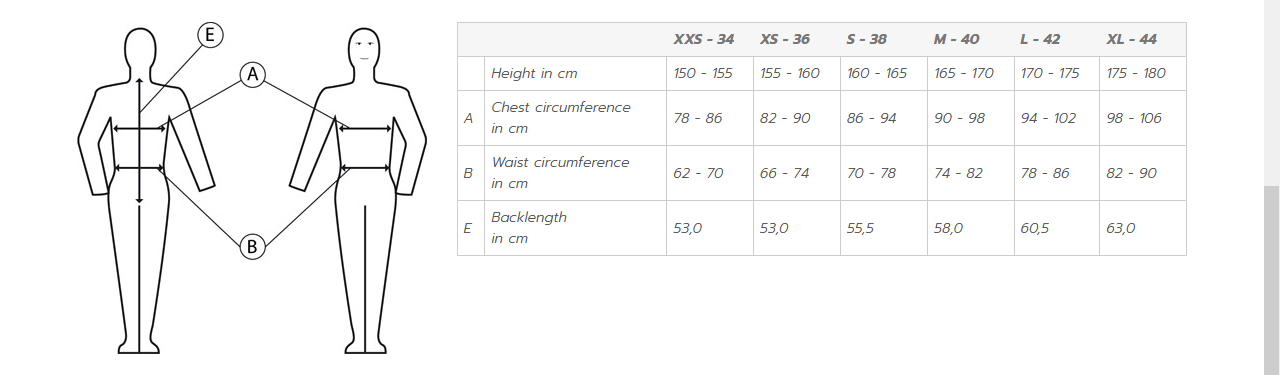The width and height of the screenshot is (1280, 375).
Task: Click the 63,0 backlength cell
Action: [x=1121, y=228]
